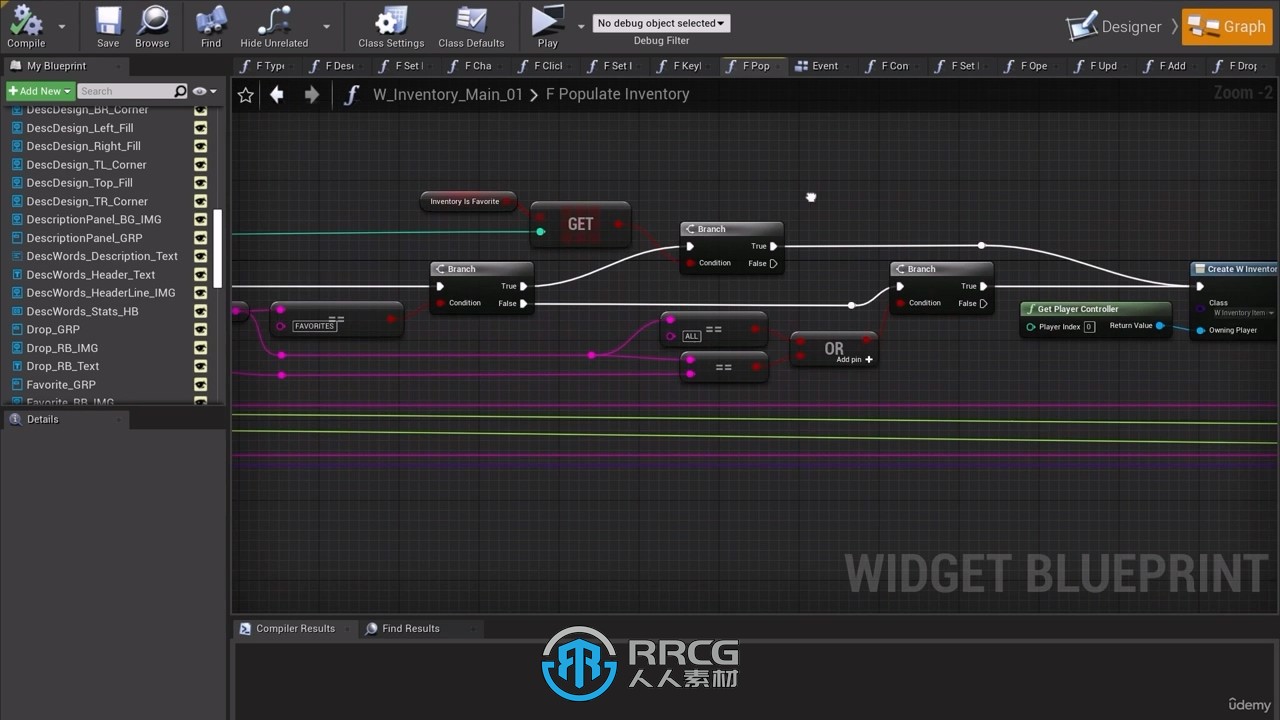The image size is (1280, 720).
Task: Open the Hide Unrelated options dropdown
Action: click(326, 27)
